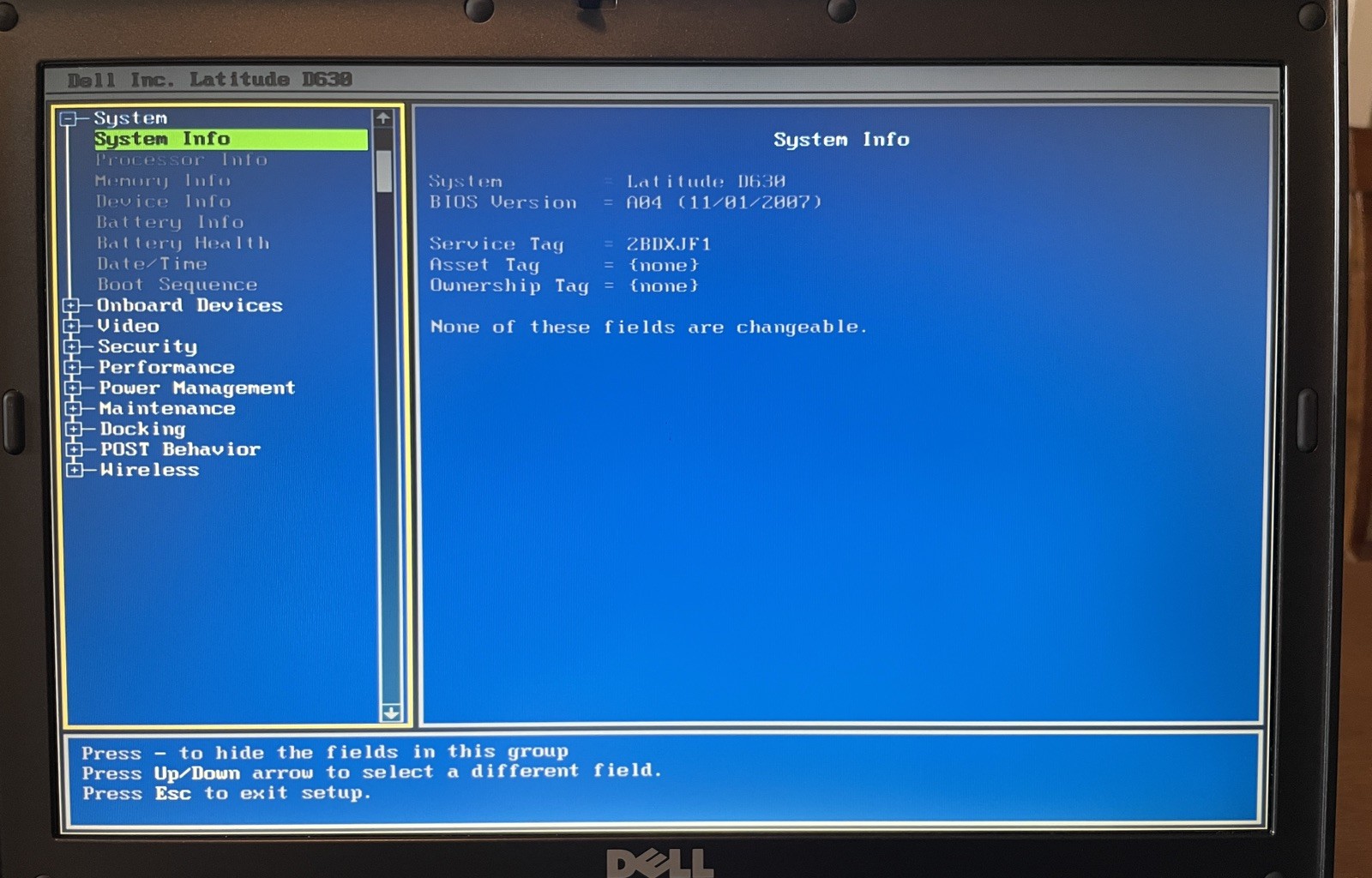
Task: Select the Docking label
Action: point(142,429)
